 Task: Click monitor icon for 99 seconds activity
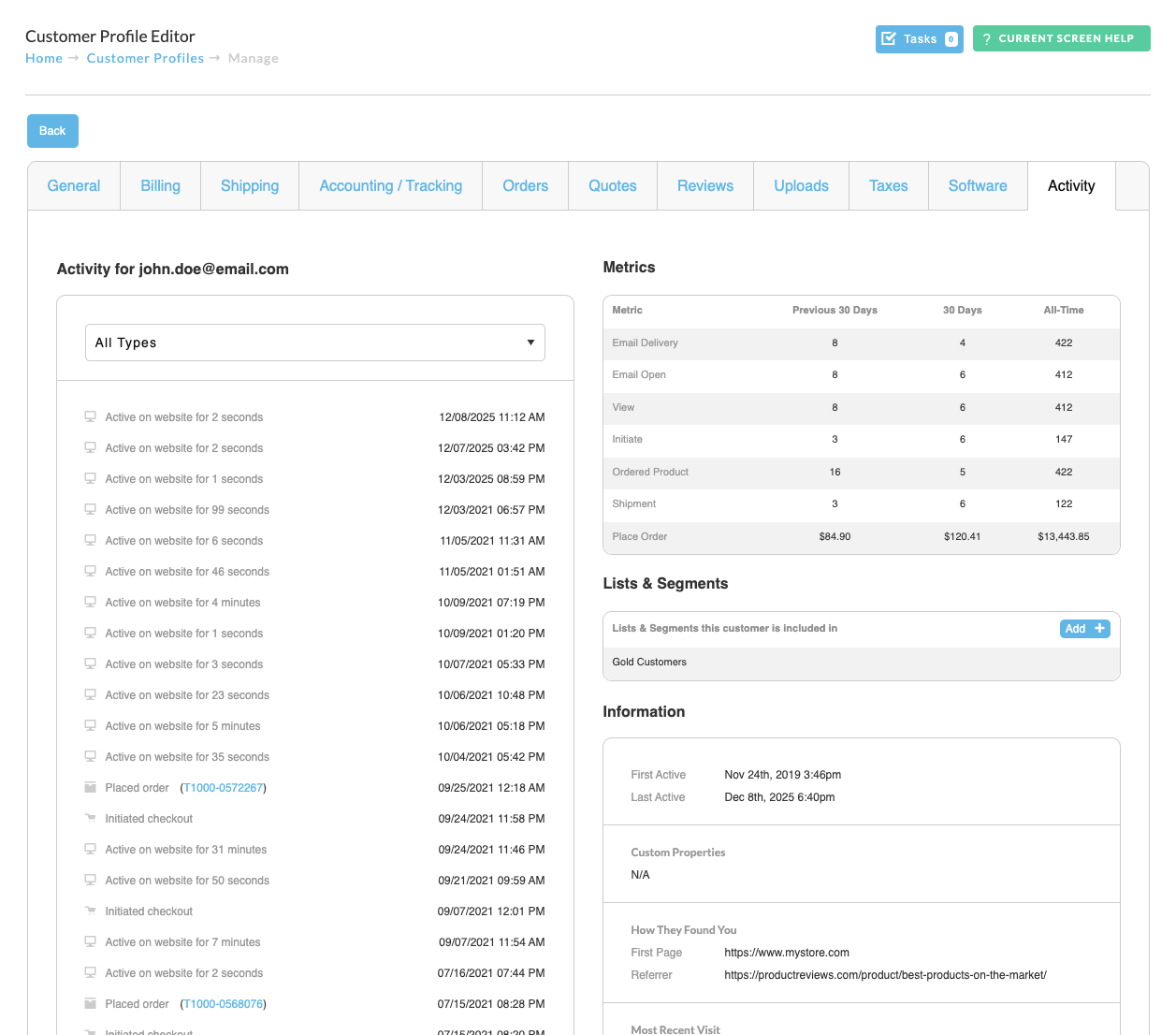click(91, 509)
